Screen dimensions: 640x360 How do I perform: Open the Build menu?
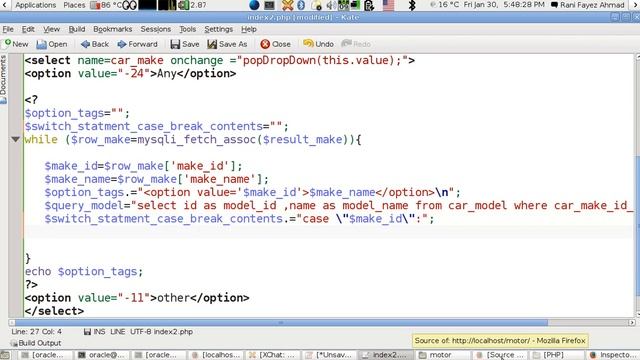point(77,29)
